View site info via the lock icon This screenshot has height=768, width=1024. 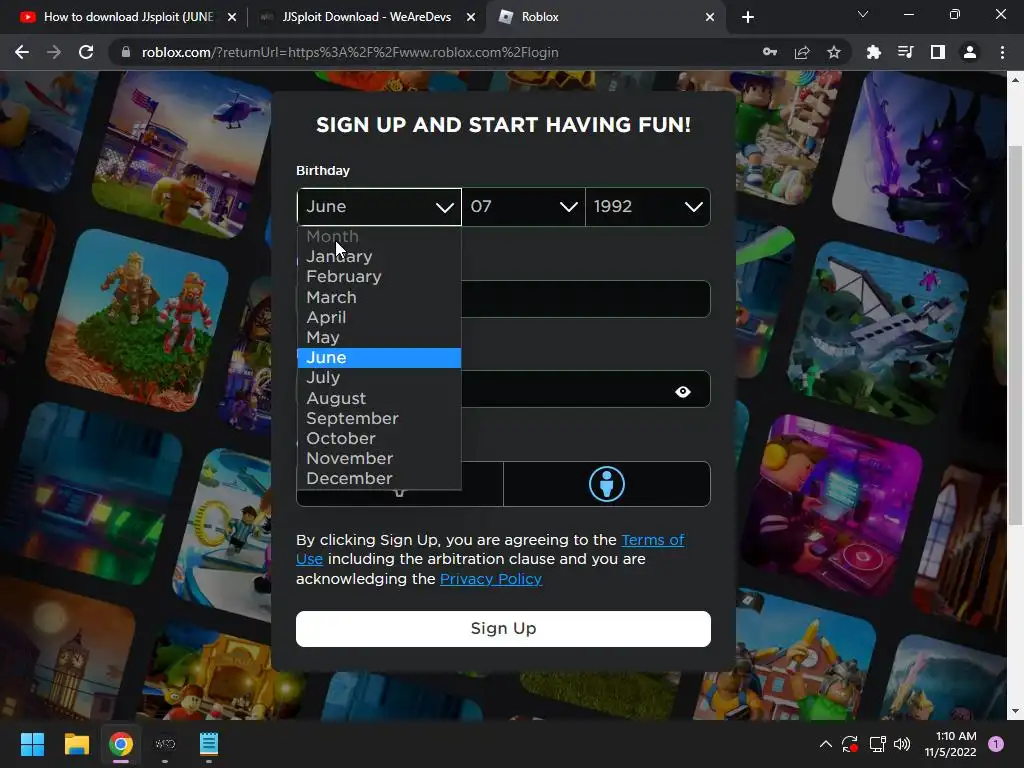pyautogui.click(x=126, y=52)
